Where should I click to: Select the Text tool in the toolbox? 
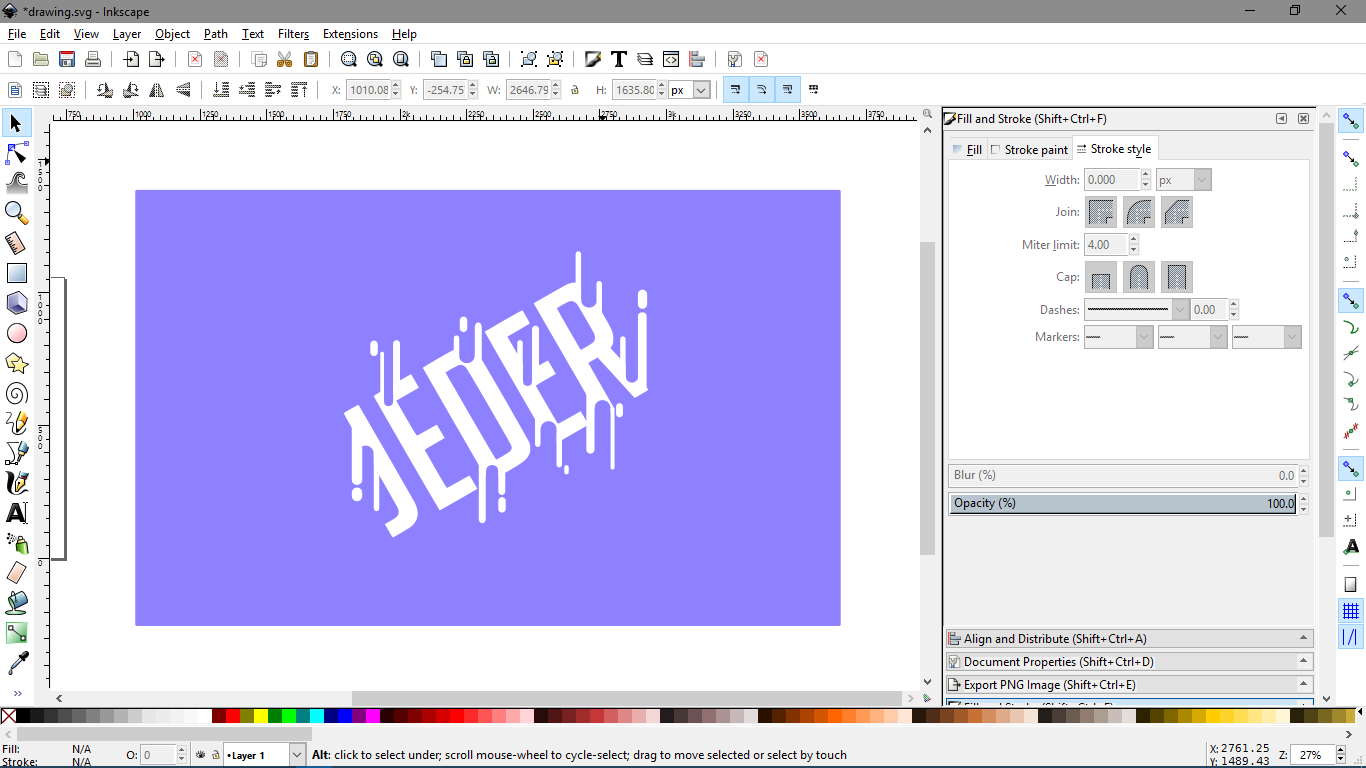17,513
